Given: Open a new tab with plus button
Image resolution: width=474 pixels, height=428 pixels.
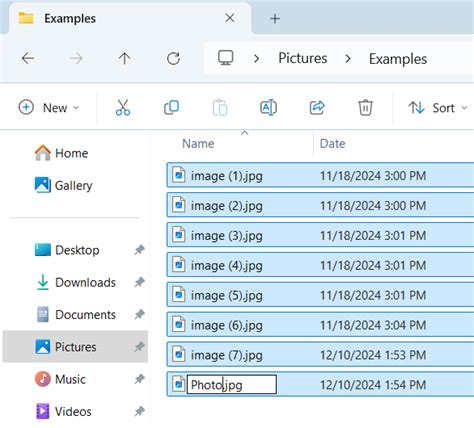Looking at the screenshot, I should 275,19.
